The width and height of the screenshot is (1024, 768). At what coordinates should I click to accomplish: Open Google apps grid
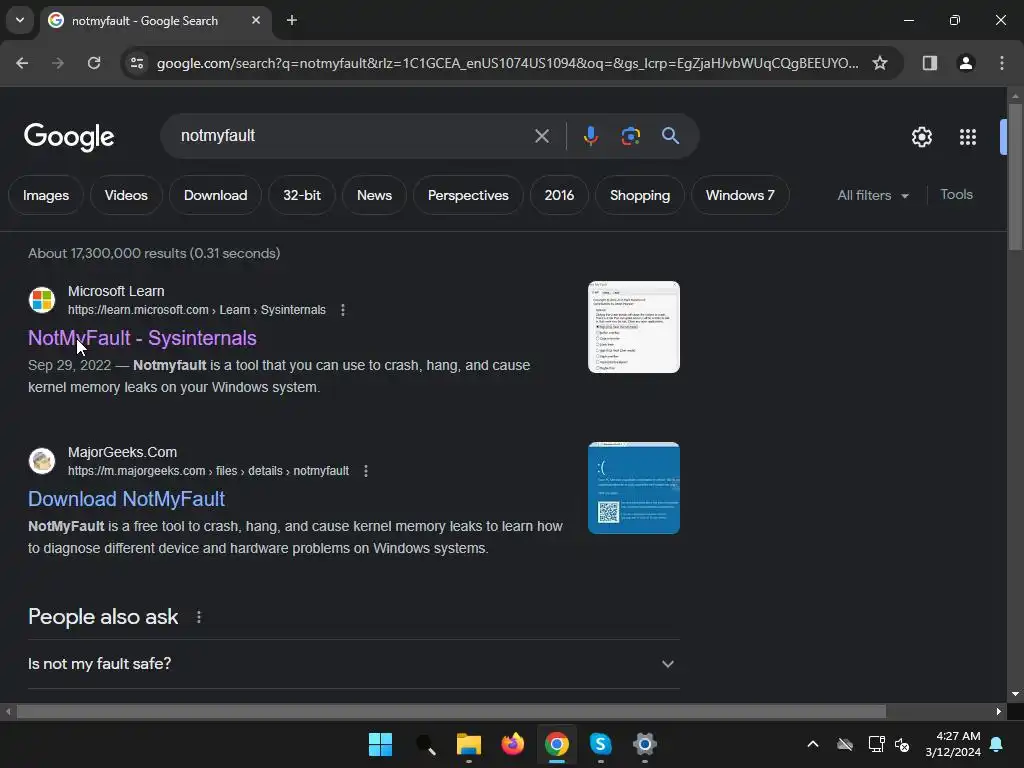click(x=968, y=137)
